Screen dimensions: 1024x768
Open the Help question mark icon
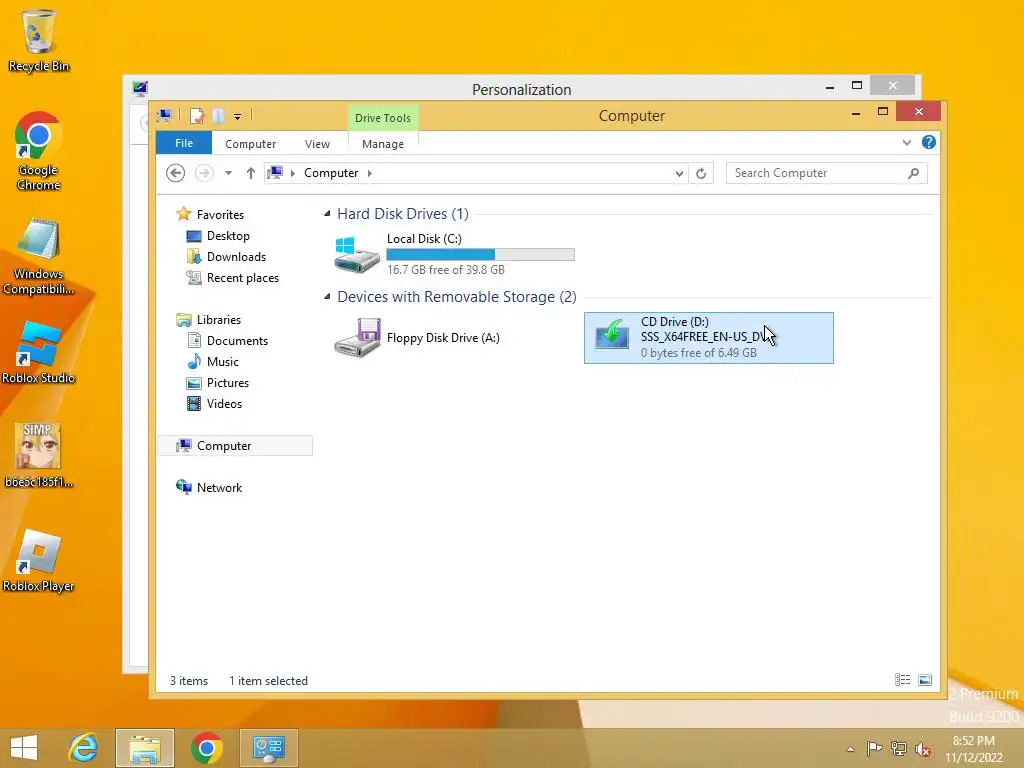929,142
